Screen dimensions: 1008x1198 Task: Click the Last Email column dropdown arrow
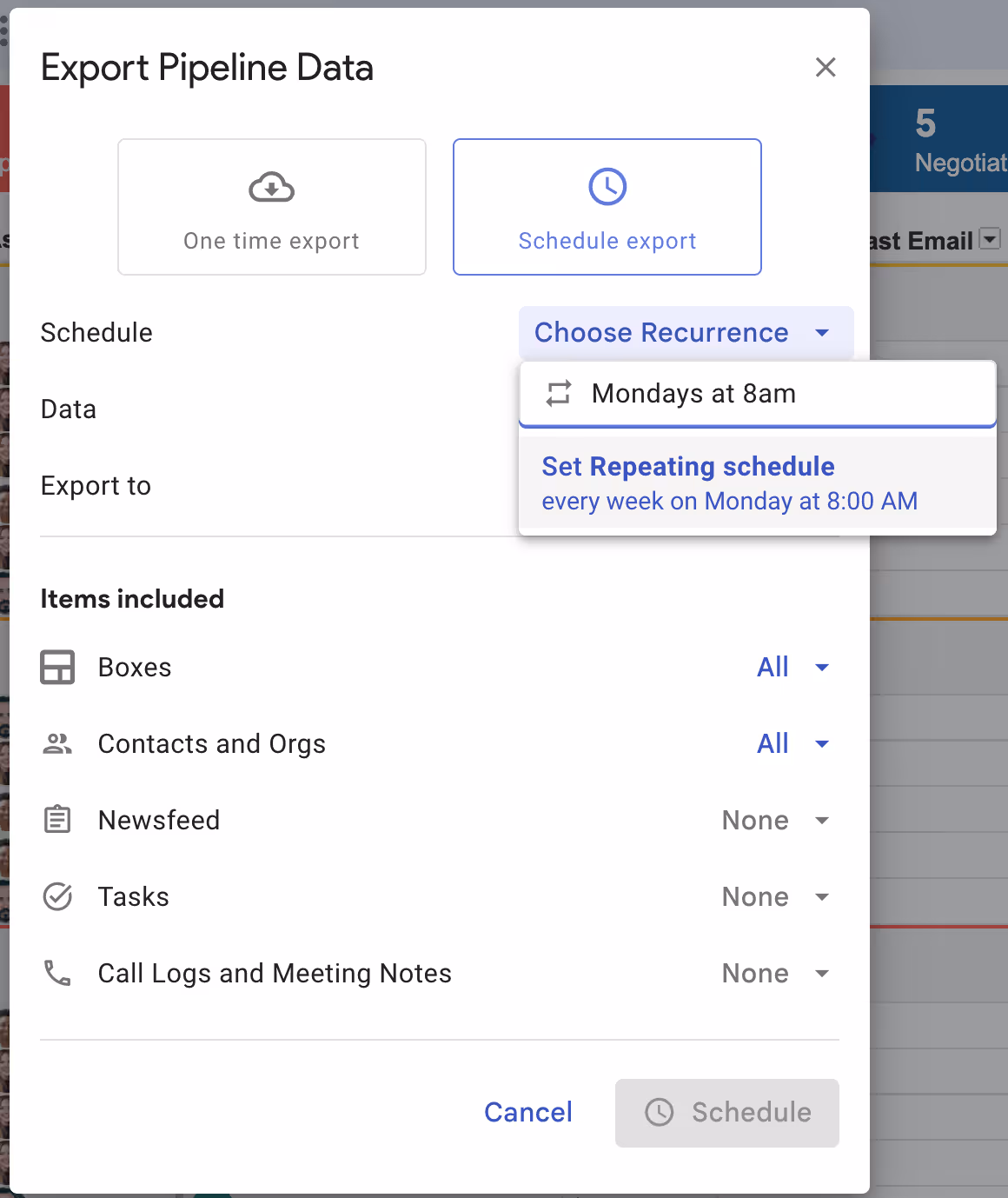coord(990,239)
